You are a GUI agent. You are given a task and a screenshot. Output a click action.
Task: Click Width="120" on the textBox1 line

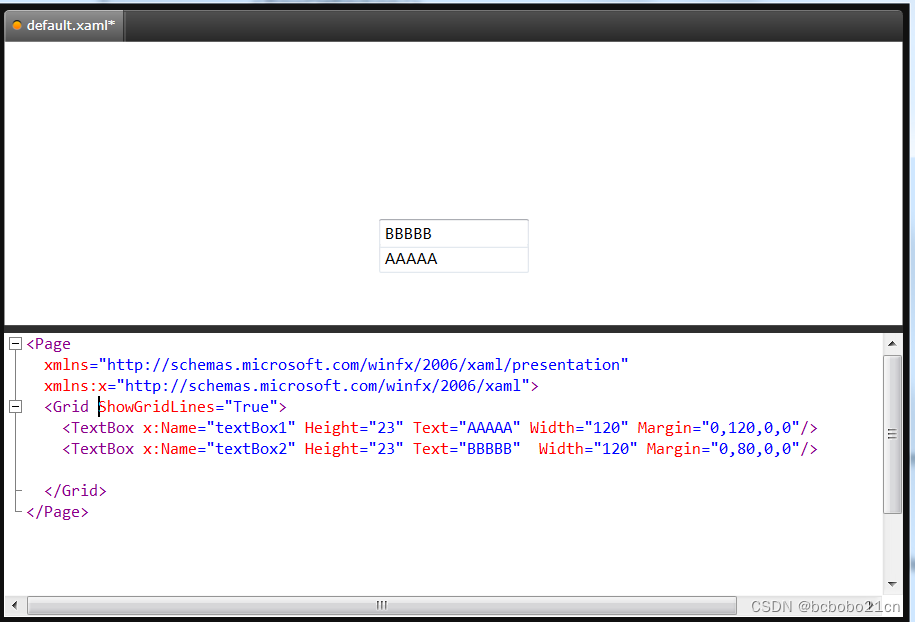pyautogui.click(x=579, y=428)
